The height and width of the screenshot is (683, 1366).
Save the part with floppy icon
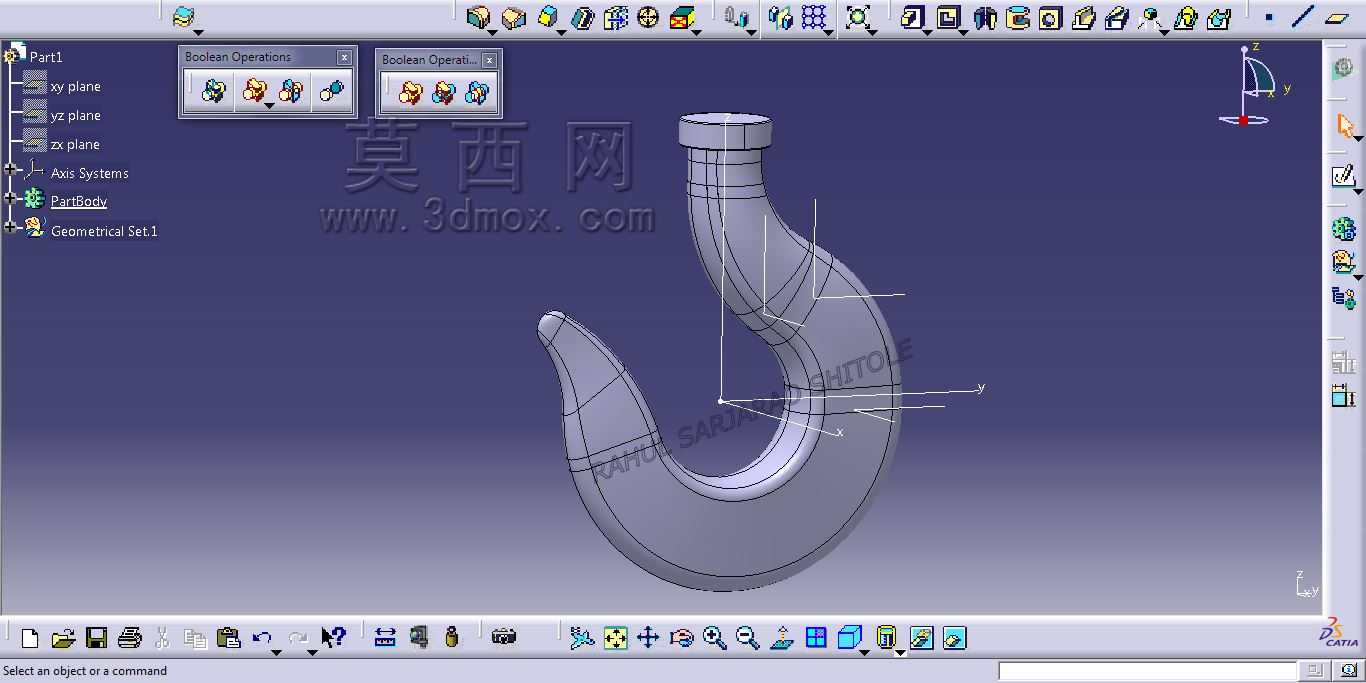pos(96,637)
